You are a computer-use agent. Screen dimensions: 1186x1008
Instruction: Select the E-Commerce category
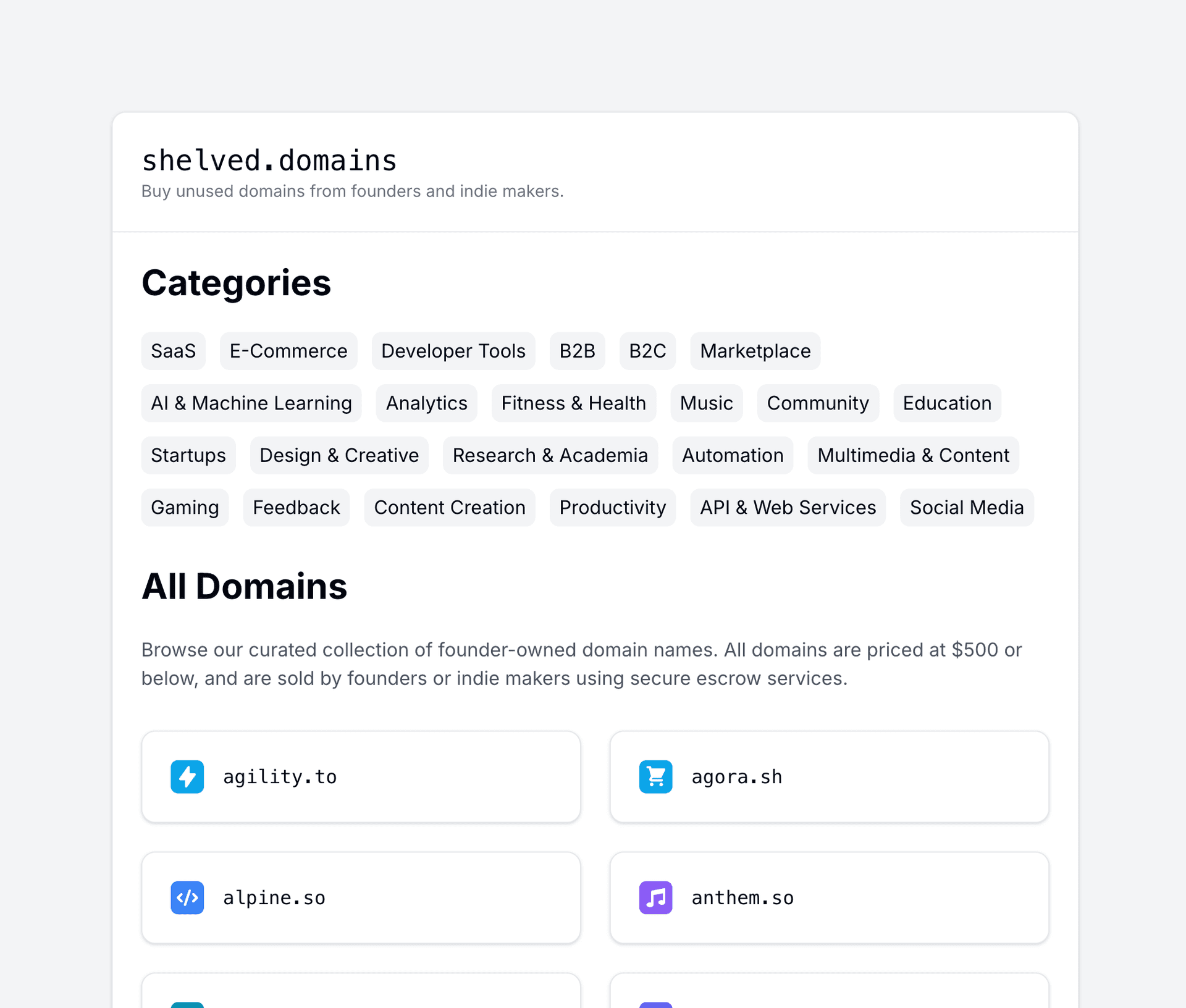tap(288, 351)
